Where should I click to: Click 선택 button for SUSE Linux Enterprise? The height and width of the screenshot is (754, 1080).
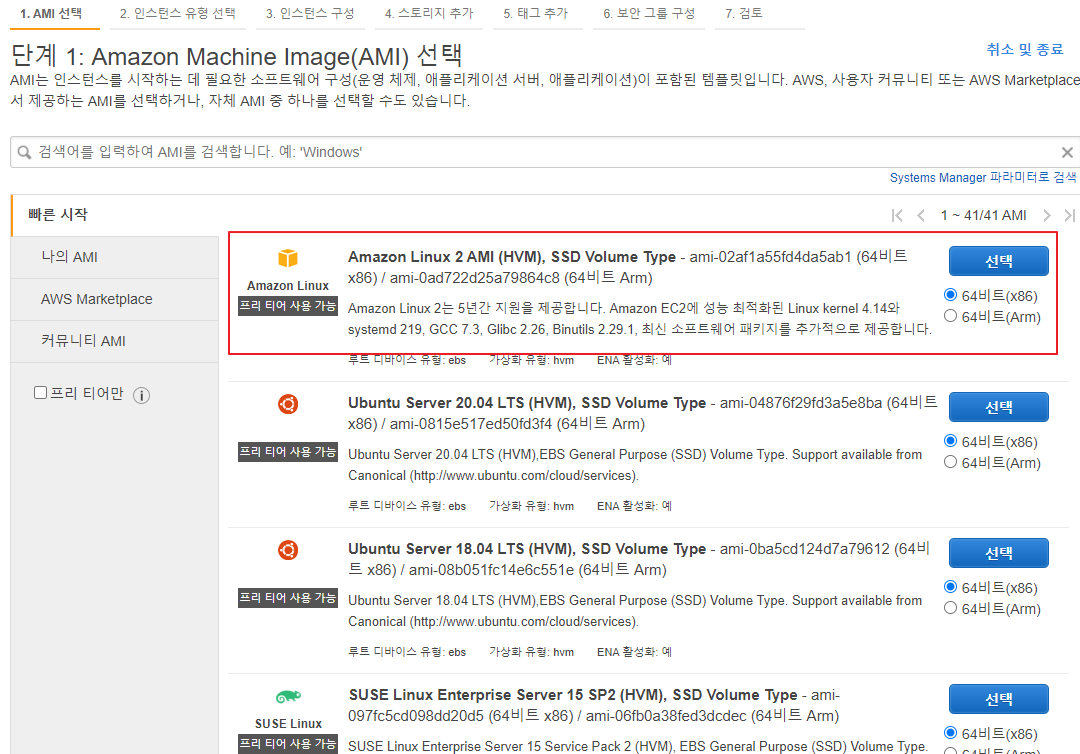coord(999,700)
